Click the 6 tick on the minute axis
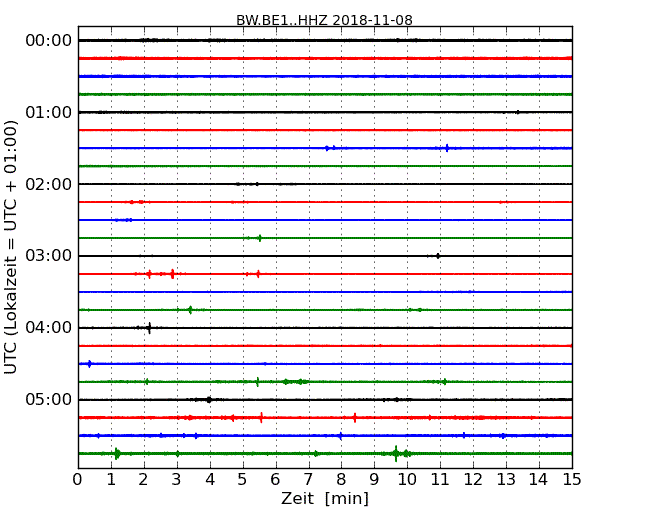 tap(275, 480)
